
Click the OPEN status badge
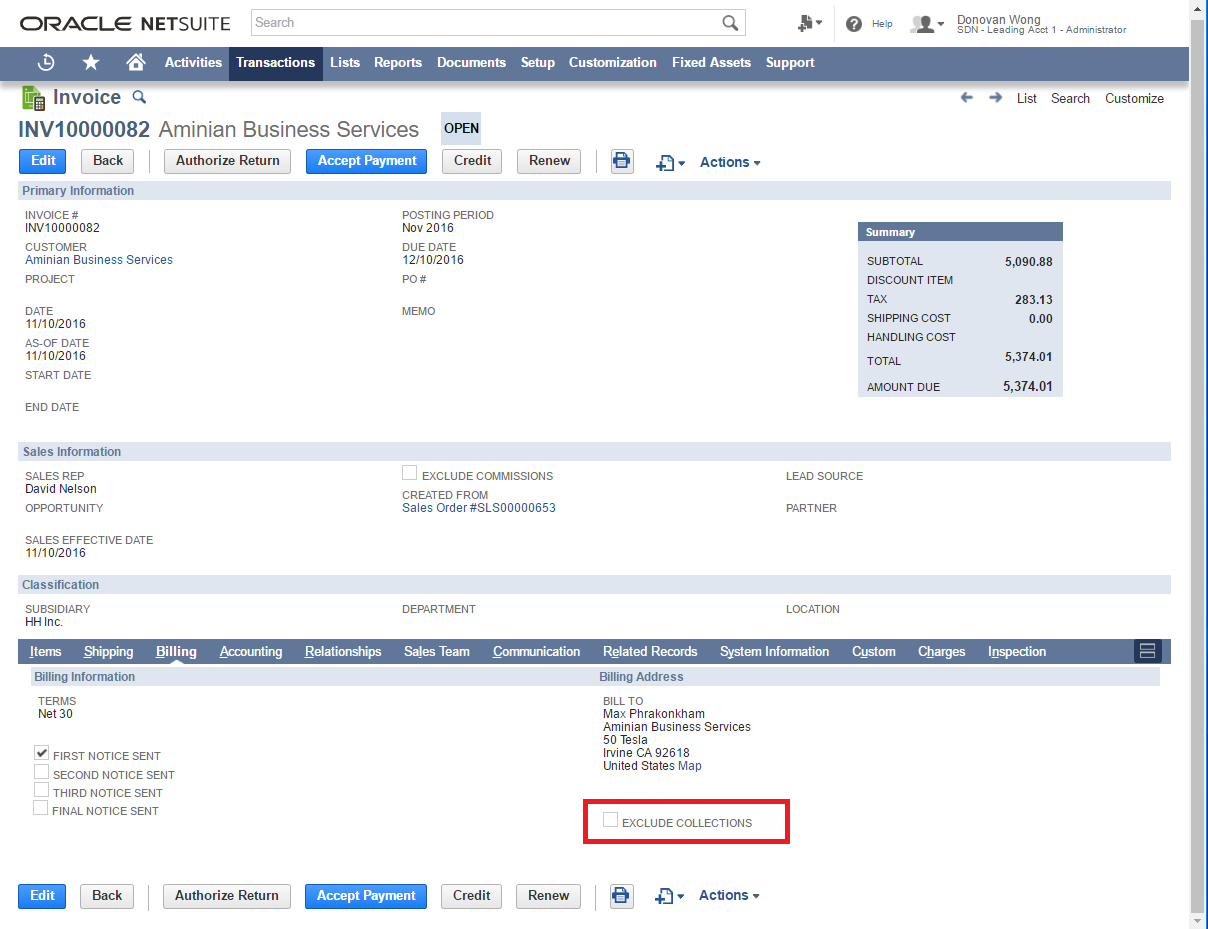pos(461,128)
